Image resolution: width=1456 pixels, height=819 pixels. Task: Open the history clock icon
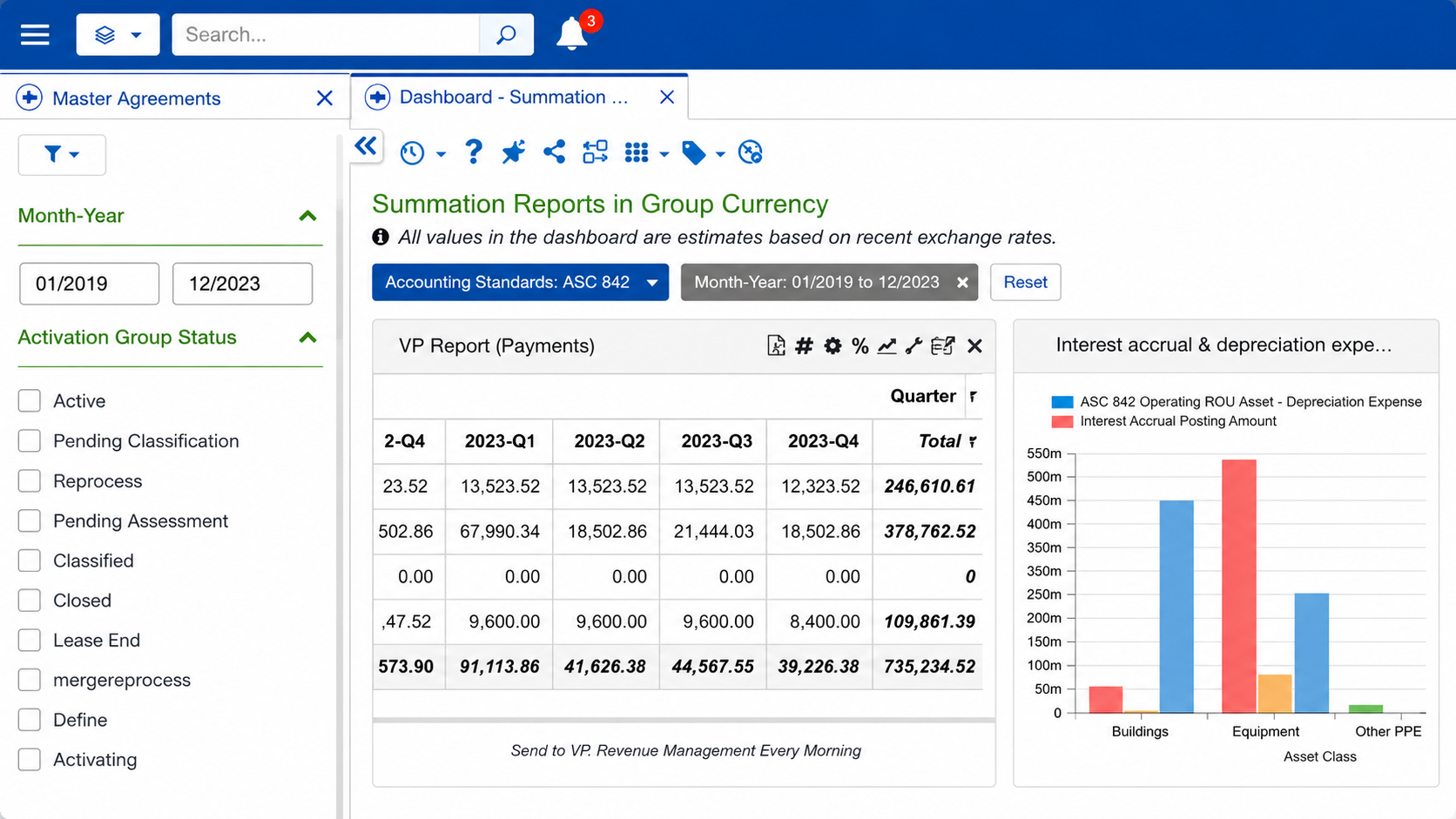pos(412,153)
